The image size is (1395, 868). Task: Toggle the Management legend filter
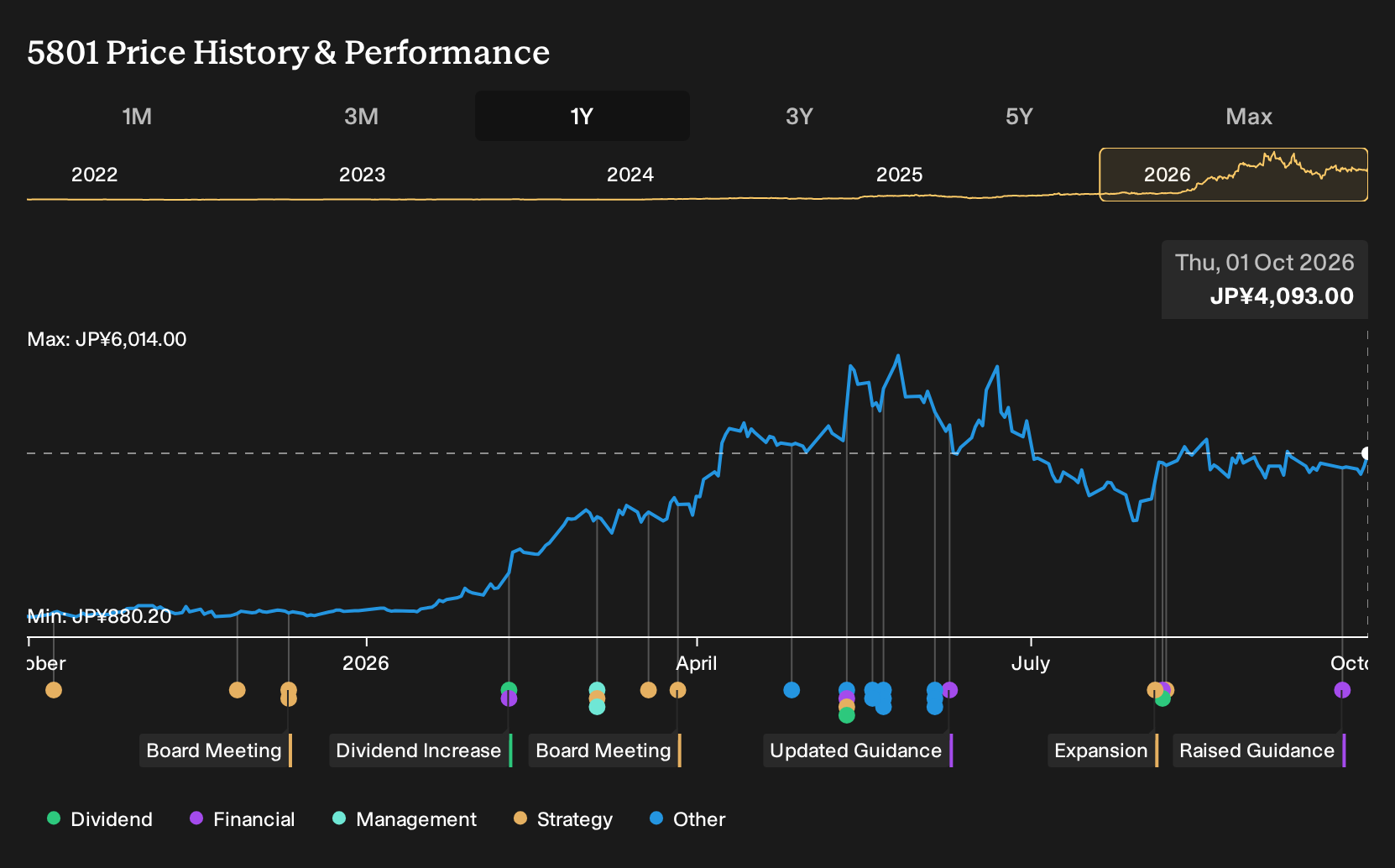click(404, 819)
